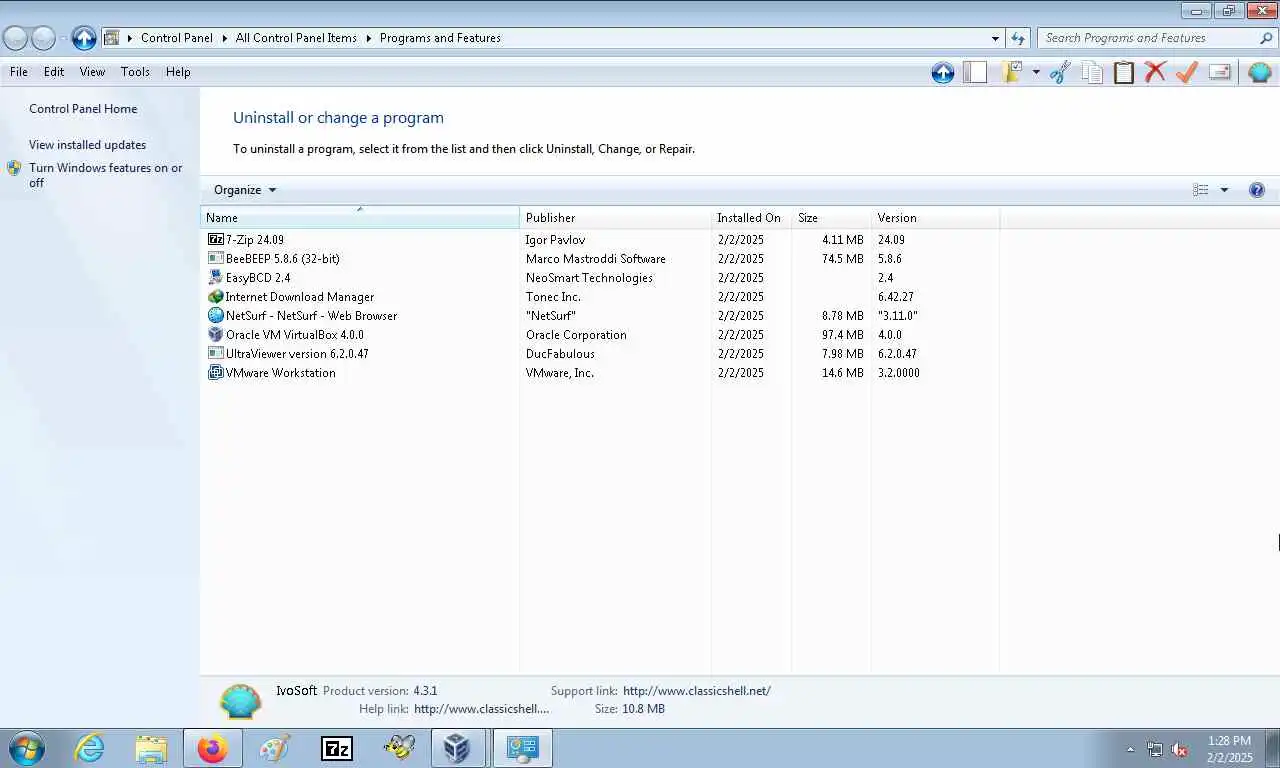Expand the breadcrumb arrow before Control Panel
This screenshot has width=1280, height=768.
[129, 38]
